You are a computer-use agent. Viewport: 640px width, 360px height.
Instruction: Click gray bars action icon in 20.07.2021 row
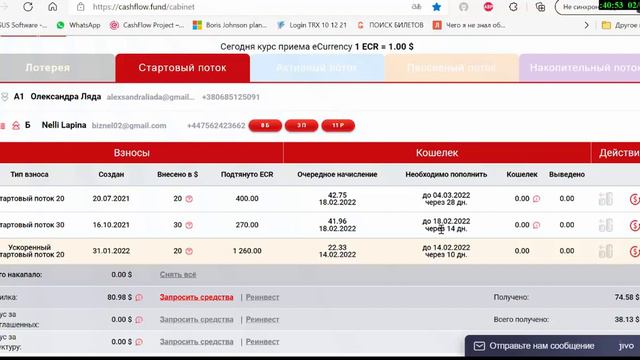(x=605, y=199)
